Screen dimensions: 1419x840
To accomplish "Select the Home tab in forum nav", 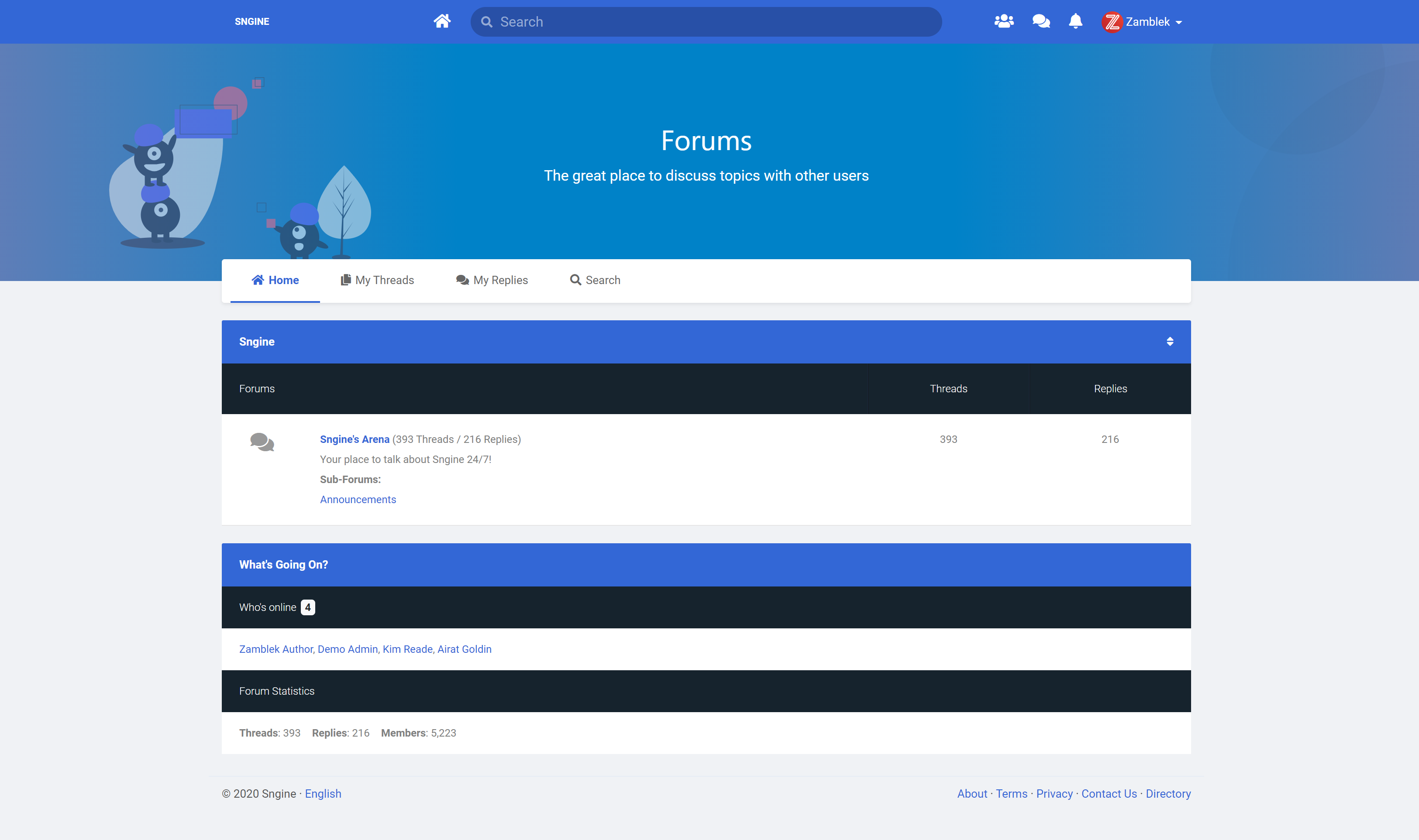I will pyautogui.click(x=276, y=280).
